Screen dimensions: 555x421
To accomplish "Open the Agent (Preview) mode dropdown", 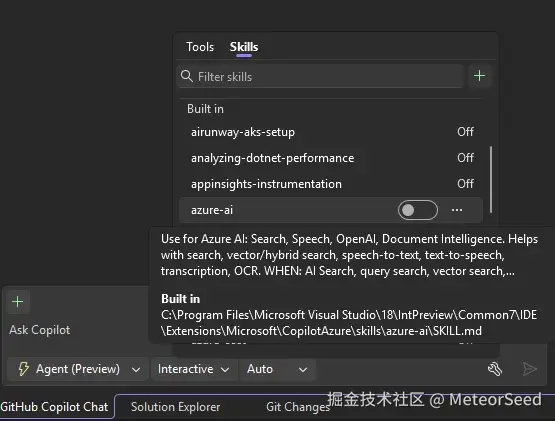I will tap(78, 369).
